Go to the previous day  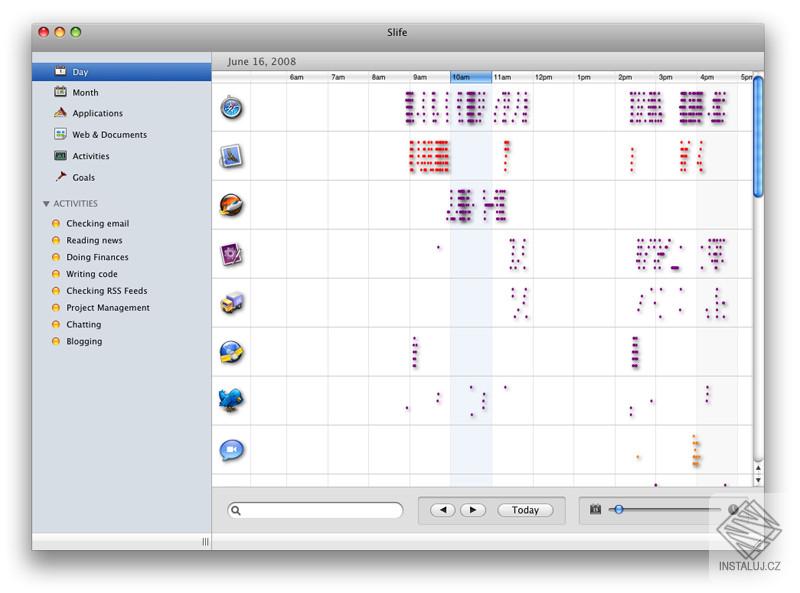[x=443, y=510]
